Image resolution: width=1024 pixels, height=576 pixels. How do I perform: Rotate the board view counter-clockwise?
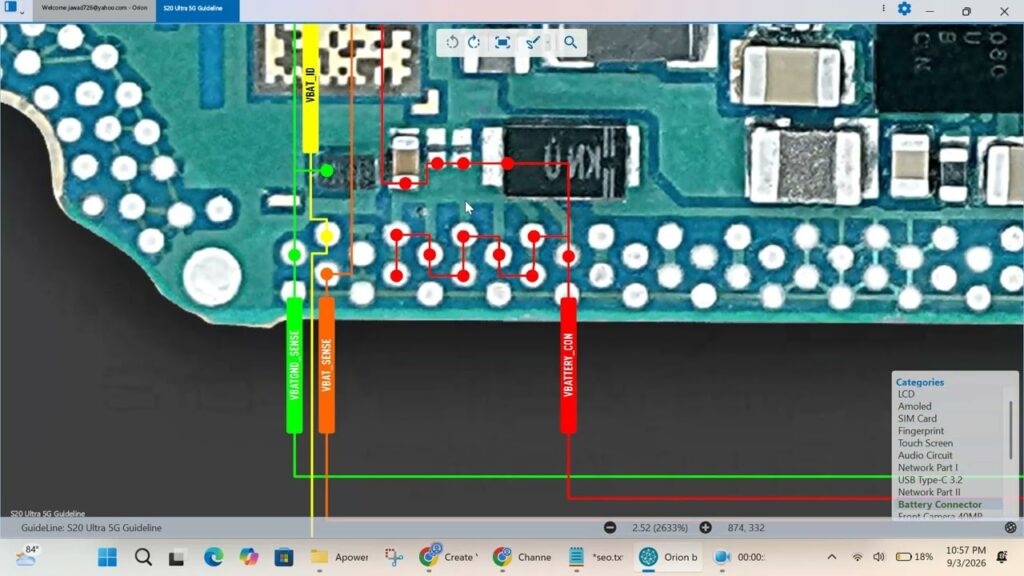click(452, 42)
